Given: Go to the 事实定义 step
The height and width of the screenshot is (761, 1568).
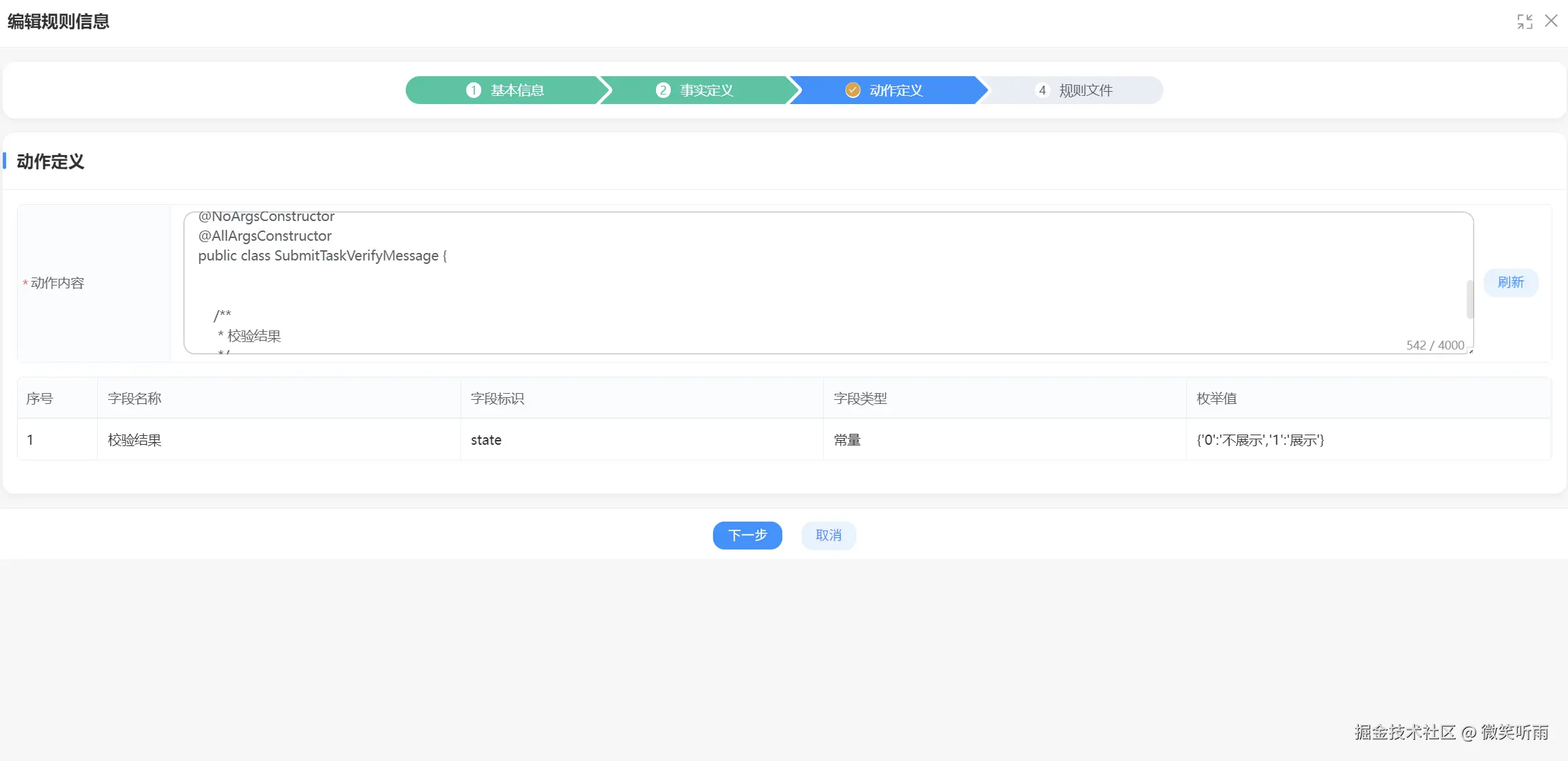Looking at the screenshot, I should (x=707, y=90).
